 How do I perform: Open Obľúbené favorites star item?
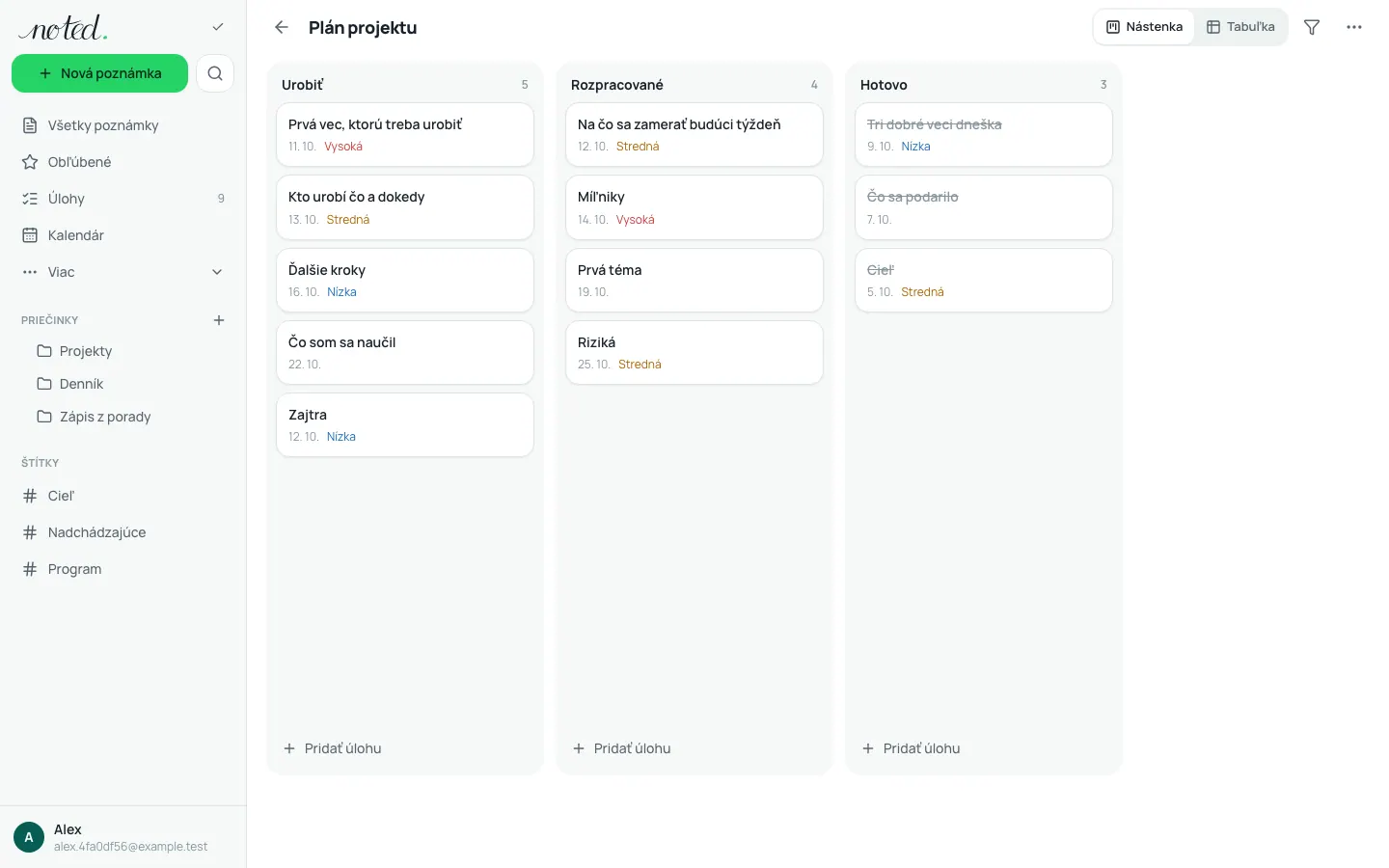[123, 162]
